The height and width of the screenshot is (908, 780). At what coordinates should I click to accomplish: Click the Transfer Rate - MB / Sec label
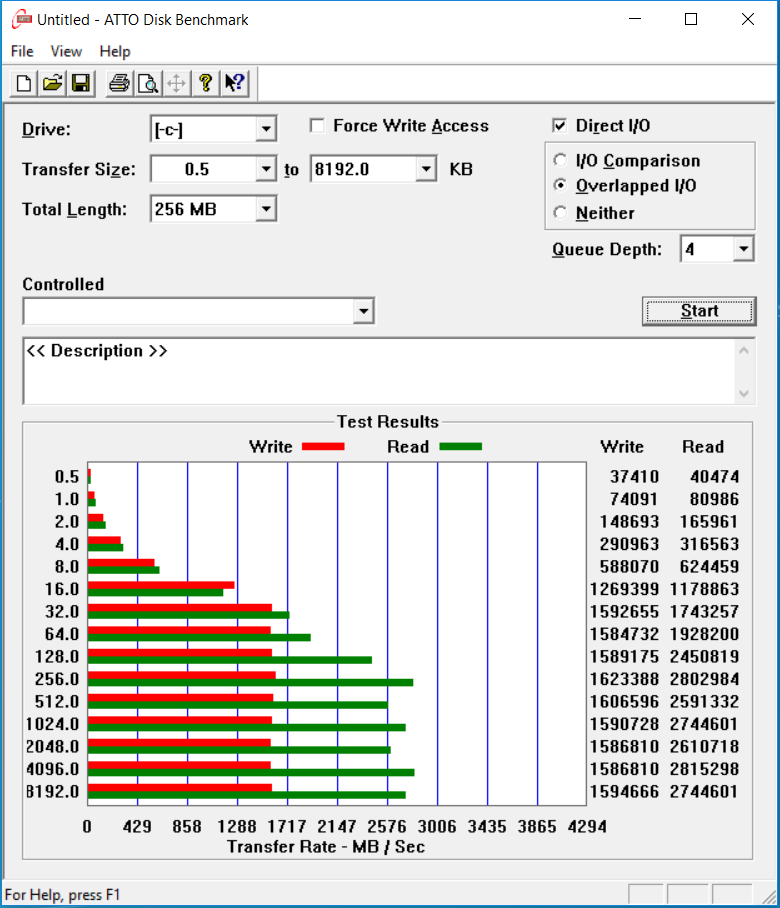coord(326,847)
